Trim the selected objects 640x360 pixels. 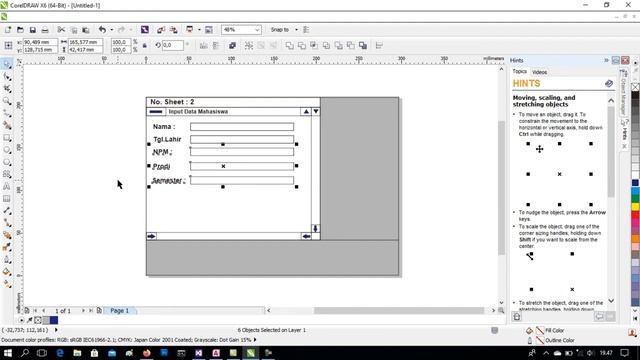[302, 46]
